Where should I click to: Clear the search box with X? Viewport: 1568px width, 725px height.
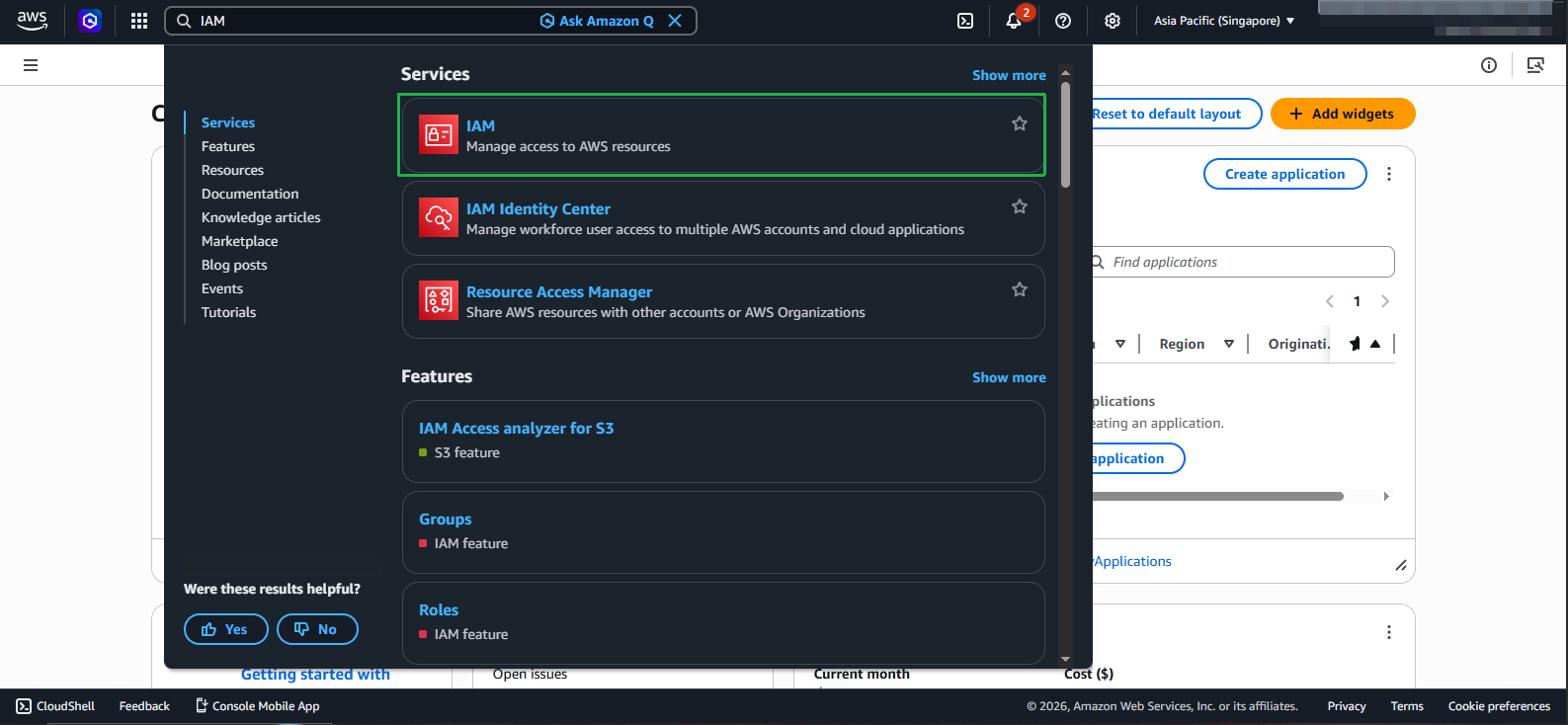675,21
